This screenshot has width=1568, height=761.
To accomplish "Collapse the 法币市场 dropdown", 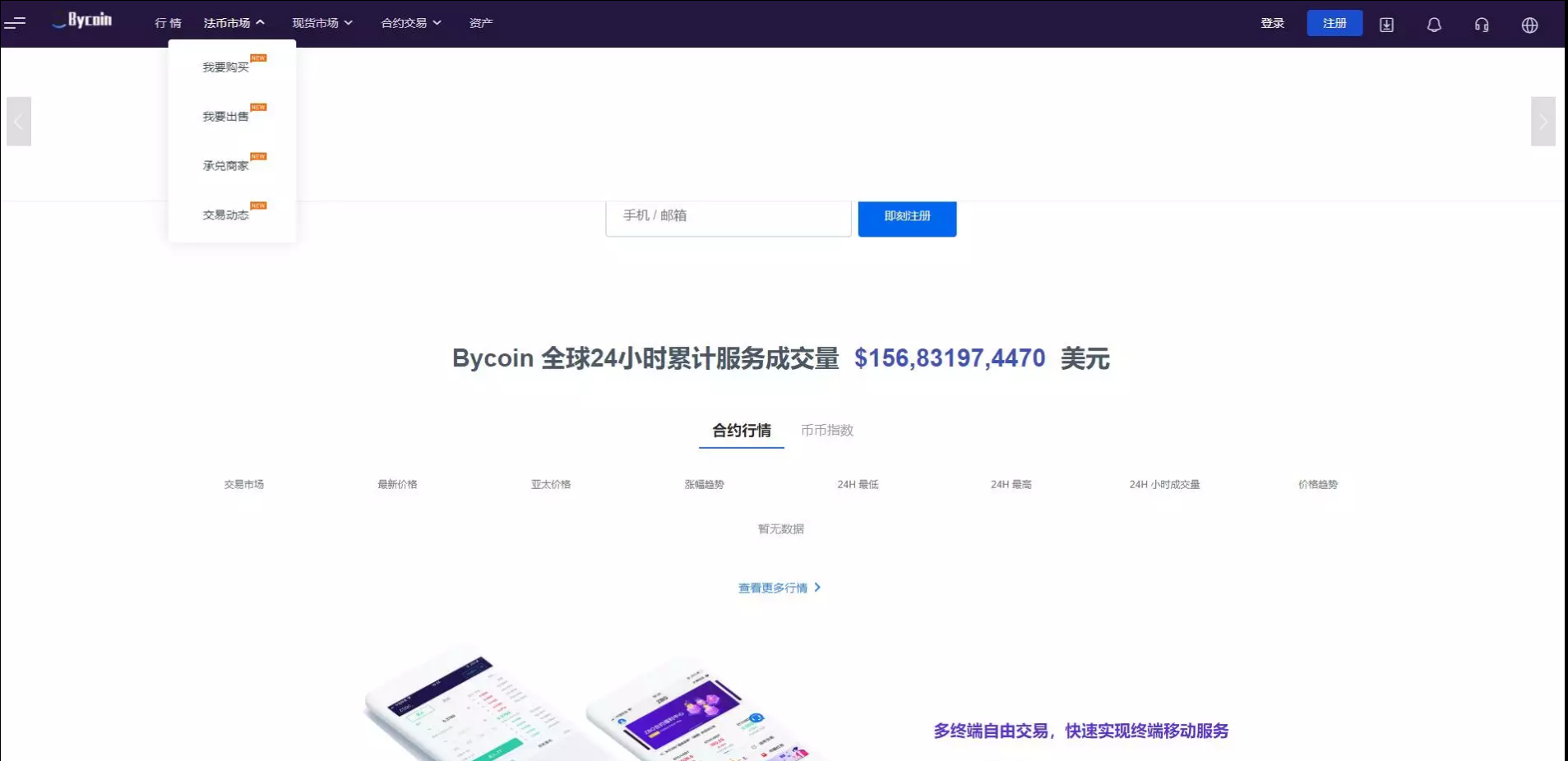I will [234, 23].
